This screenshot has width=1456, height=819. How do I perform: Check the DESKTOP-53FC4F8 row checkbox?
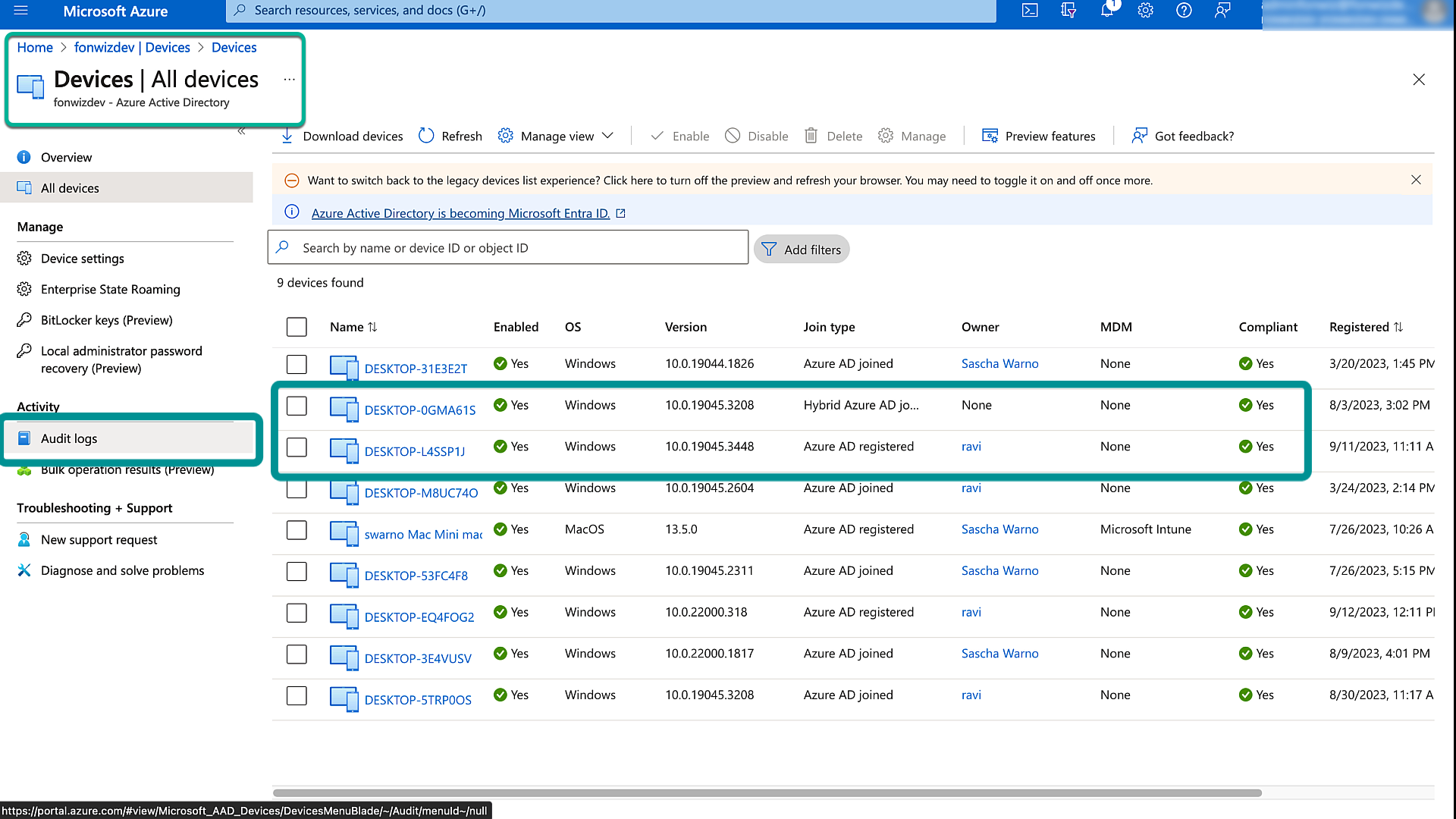click(x=297, y=572)
